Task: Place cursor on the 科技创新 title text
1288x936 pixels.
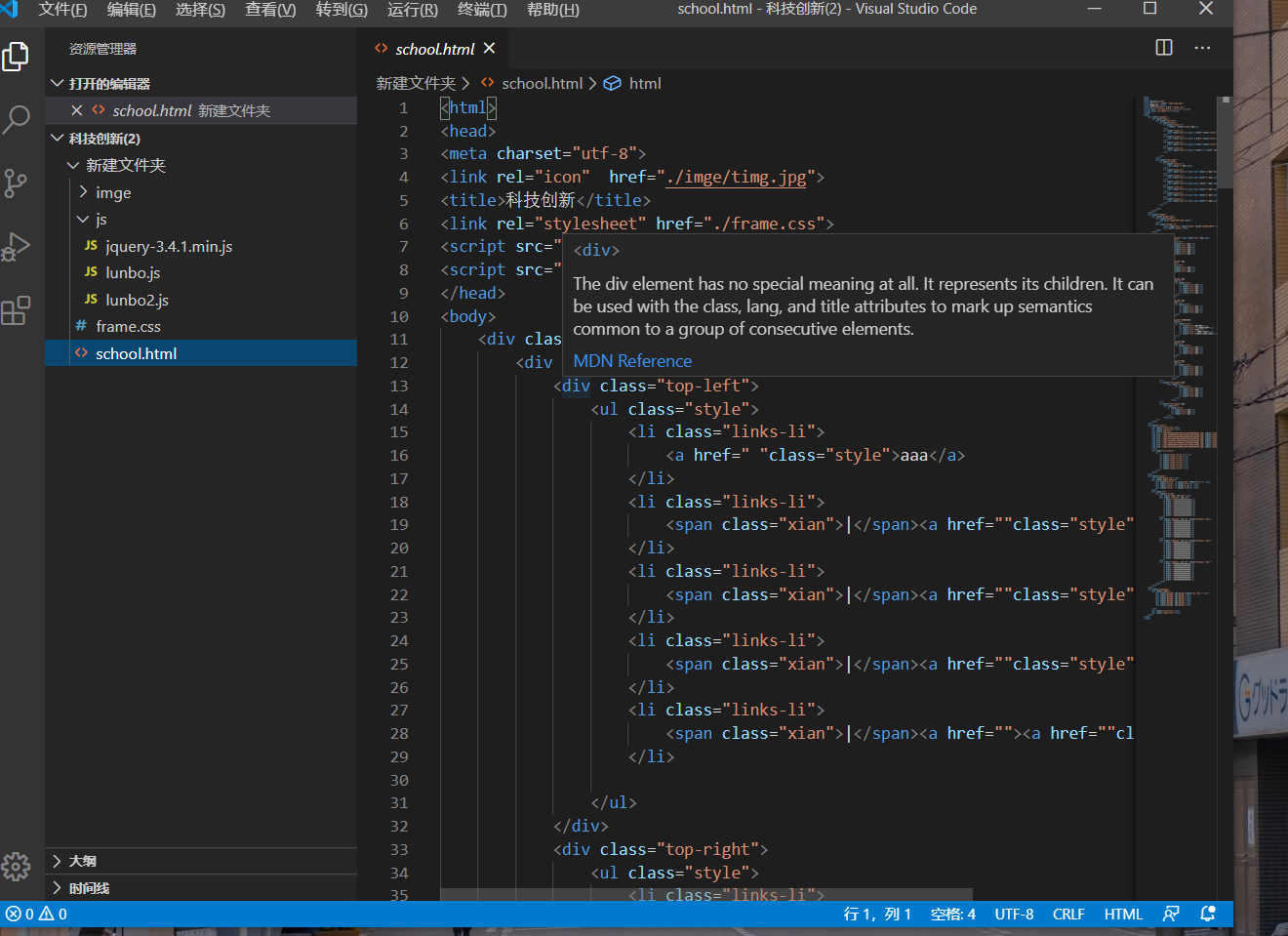Action: (x=541, y=200)
